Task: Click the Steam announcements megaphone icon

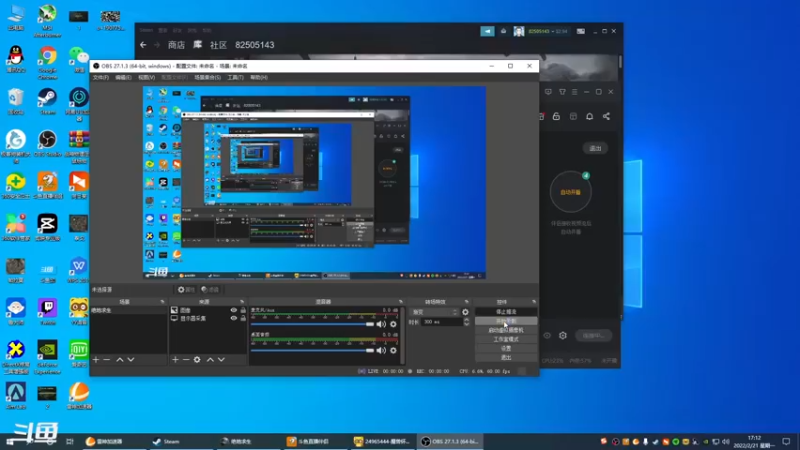Action: [x=487, y=31]
